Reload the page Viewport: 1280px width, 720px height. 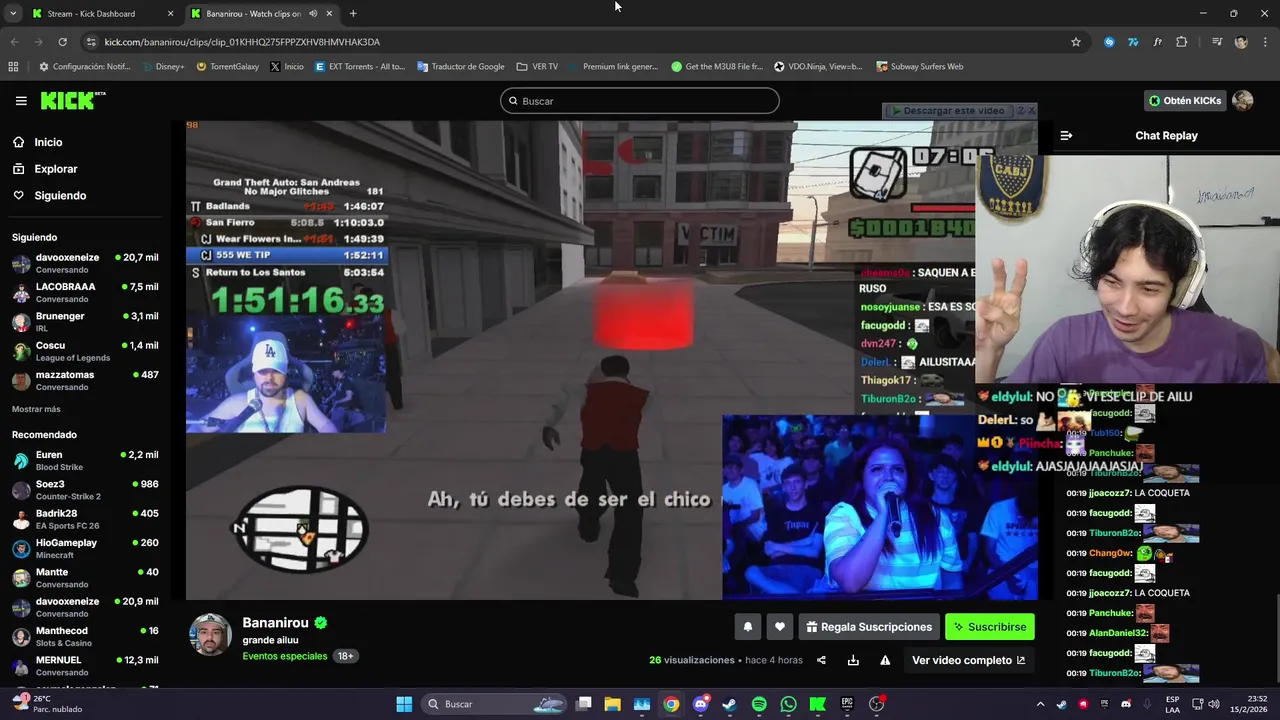[62, 42]
